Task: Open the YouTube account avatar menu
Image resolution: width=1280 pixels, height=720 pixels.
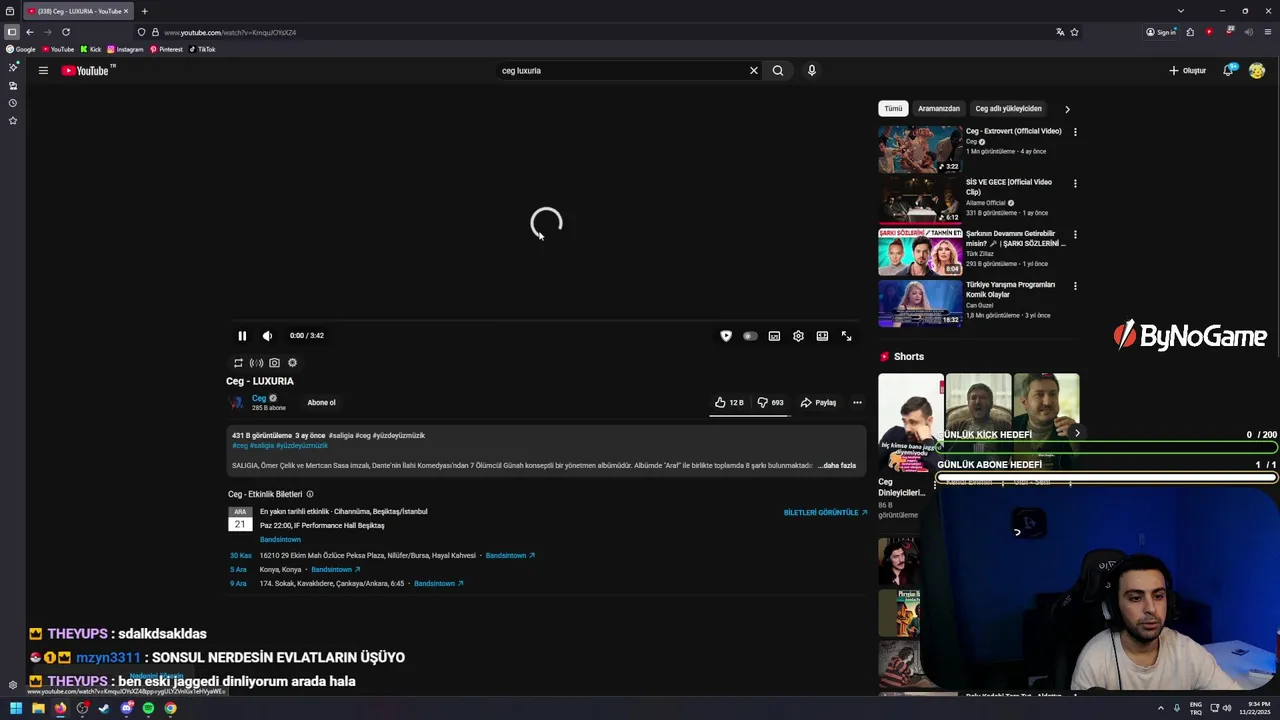Action: pyautogui.click(x=1257, y=71)
